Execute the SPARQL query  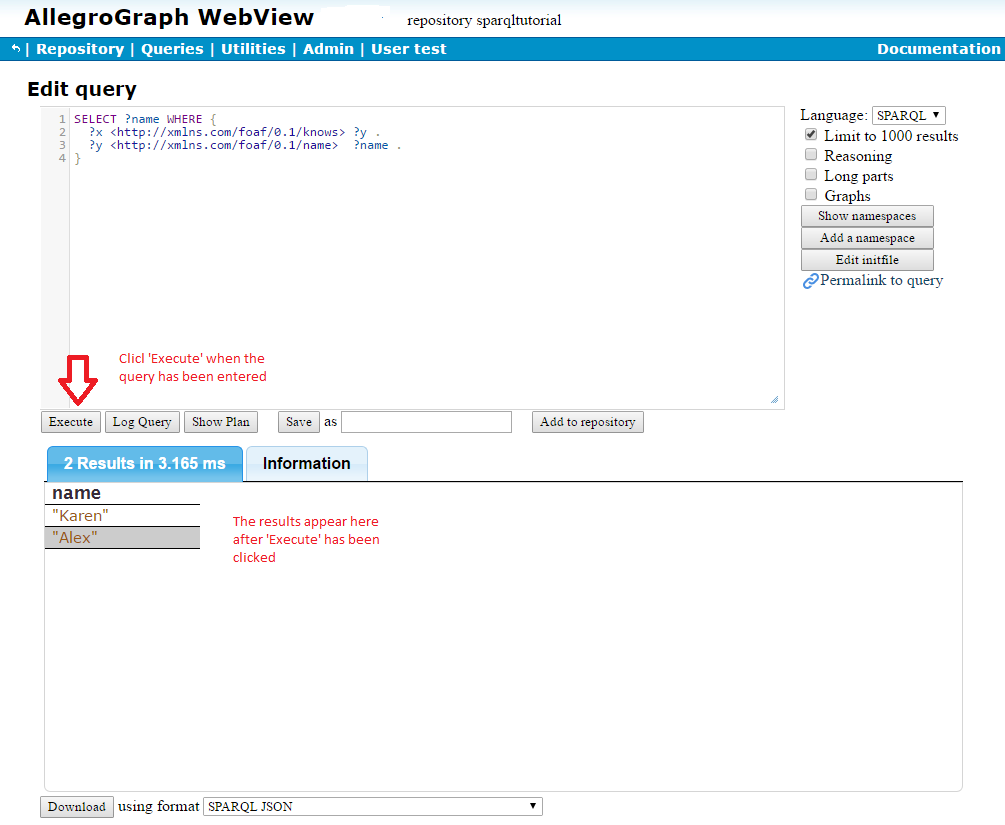pyautogui.click(x=70, y=421)
